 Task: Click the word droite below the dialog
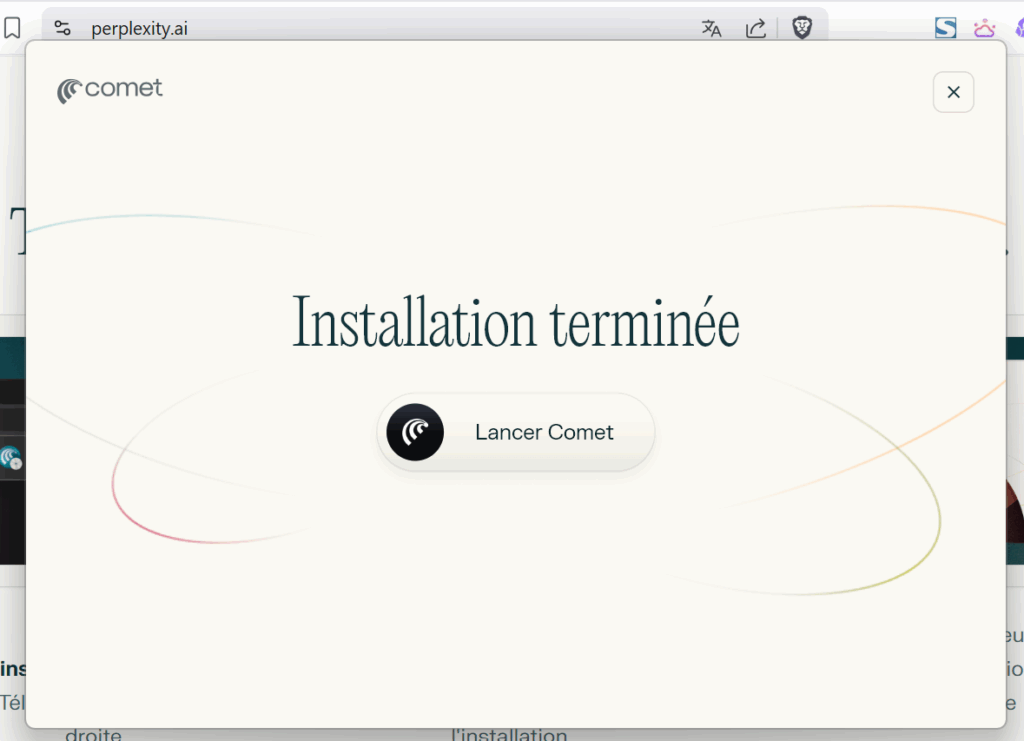pos(93,735)
